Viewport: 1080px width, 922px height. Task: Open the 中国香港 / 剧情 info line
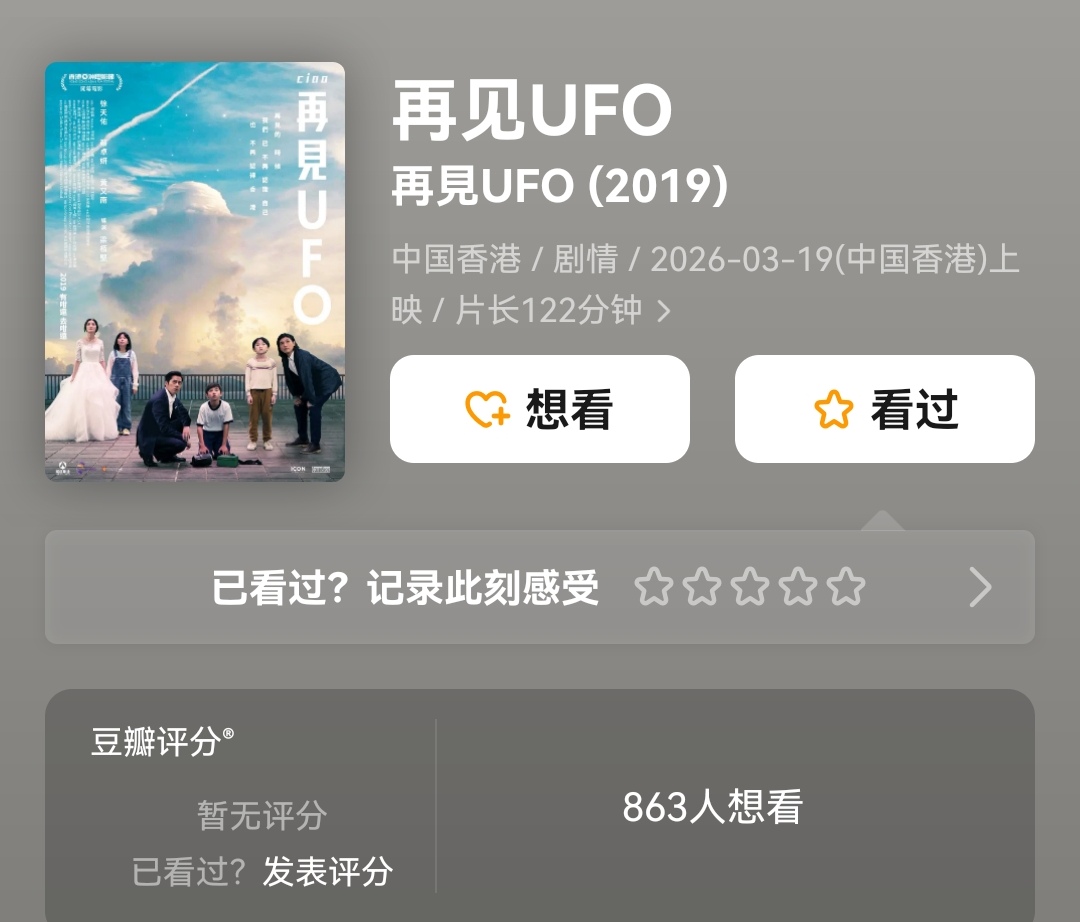[x=704, y=260]
